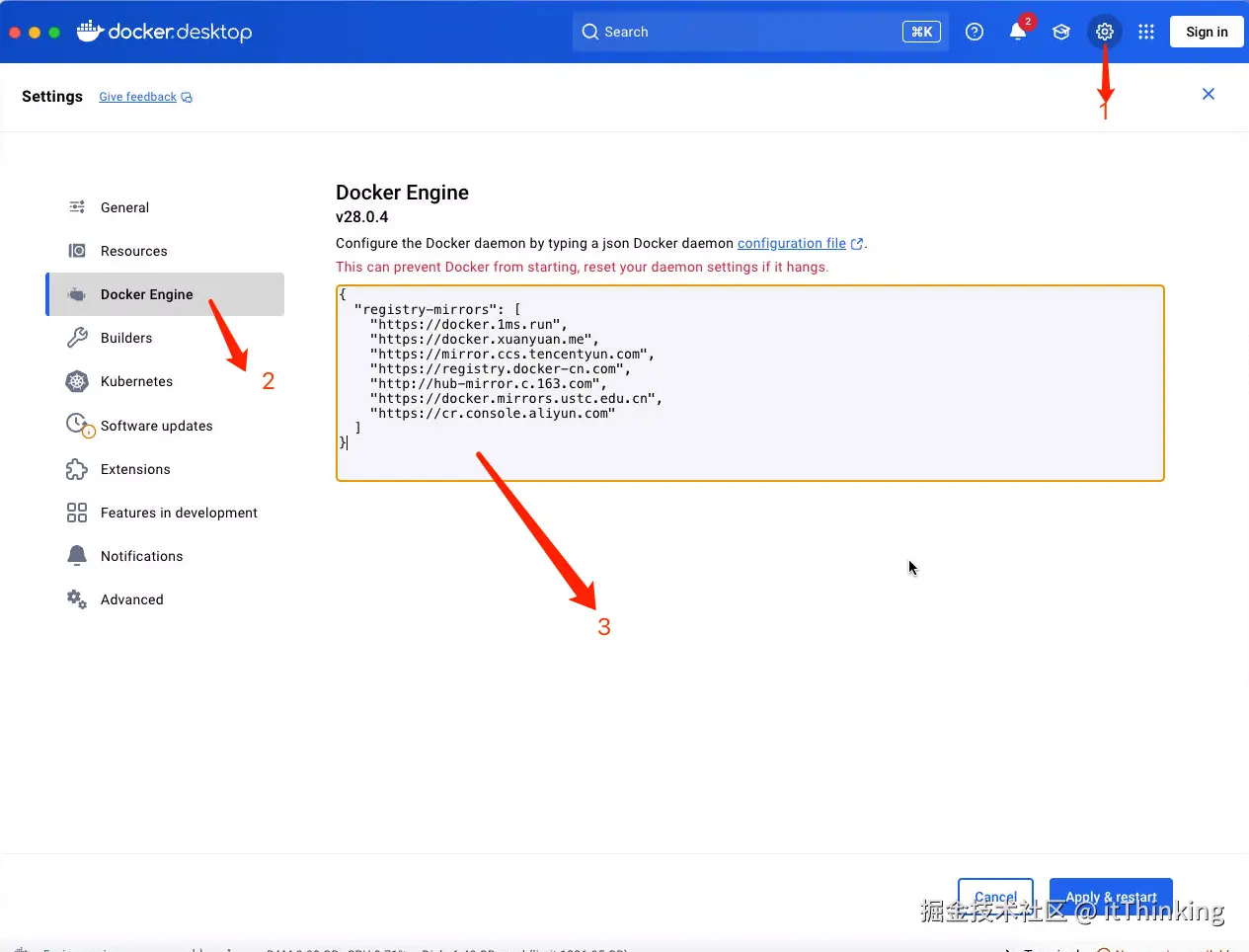Click the ⌘K shortcut badge
This screenshot has height=952, width=1249.
[921, 32]
